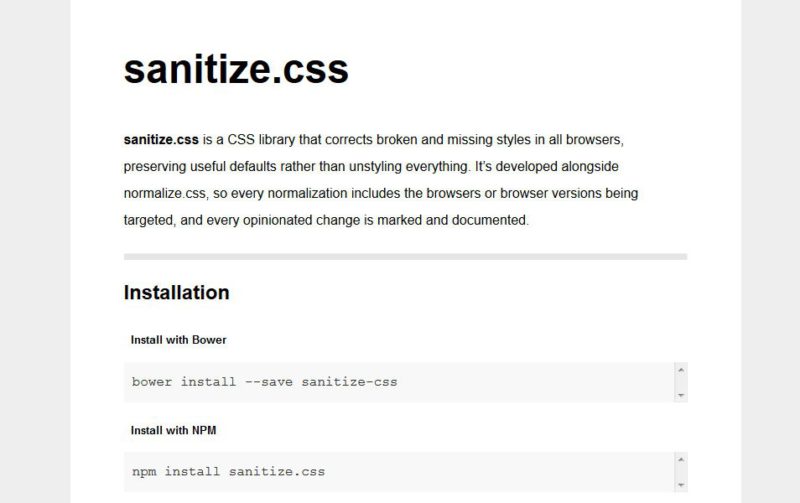Click inside the bower install code box
This screenshot has height=503, width=800.
pos(500,382)
